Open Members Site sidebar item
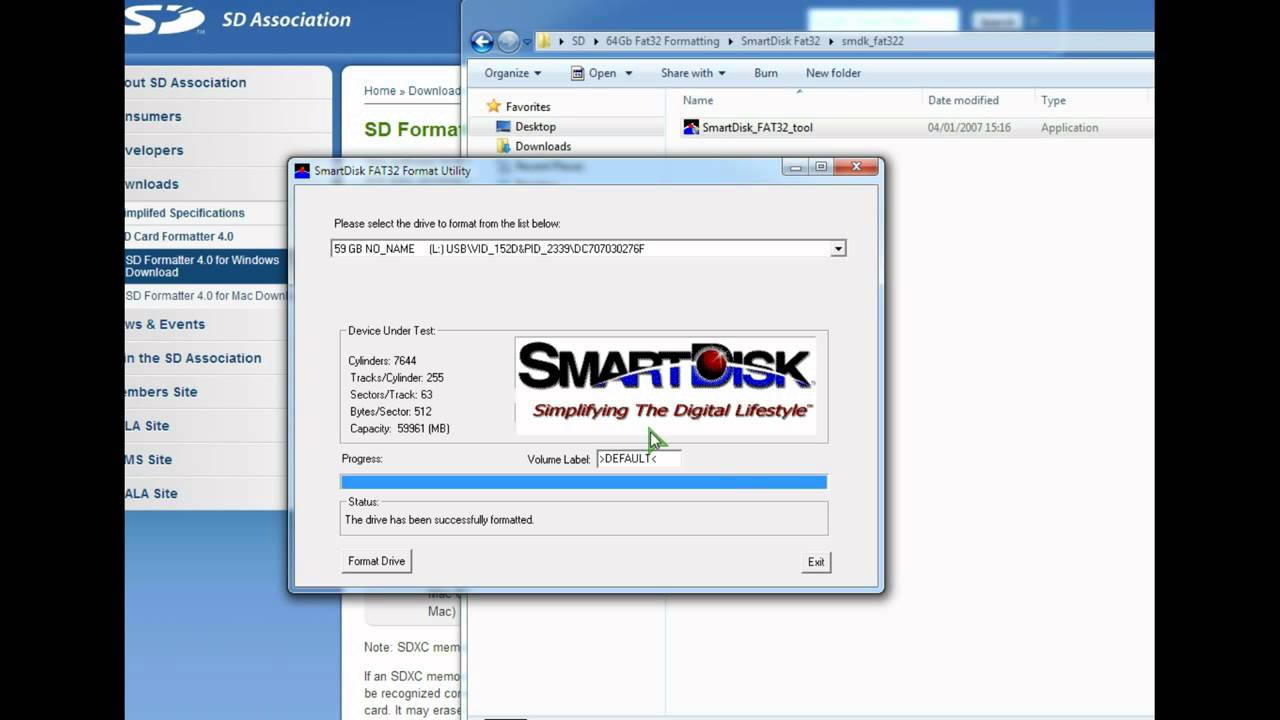This screenshot has height=720, width=1280. [x=161, y=393]
